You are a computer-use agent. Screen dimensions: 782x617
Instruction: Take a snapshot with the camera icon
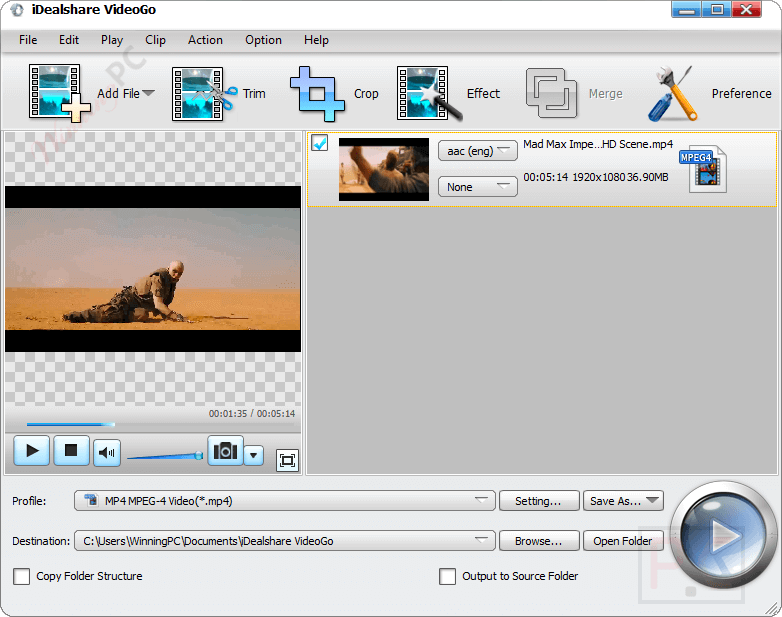(x=225, y=451)
